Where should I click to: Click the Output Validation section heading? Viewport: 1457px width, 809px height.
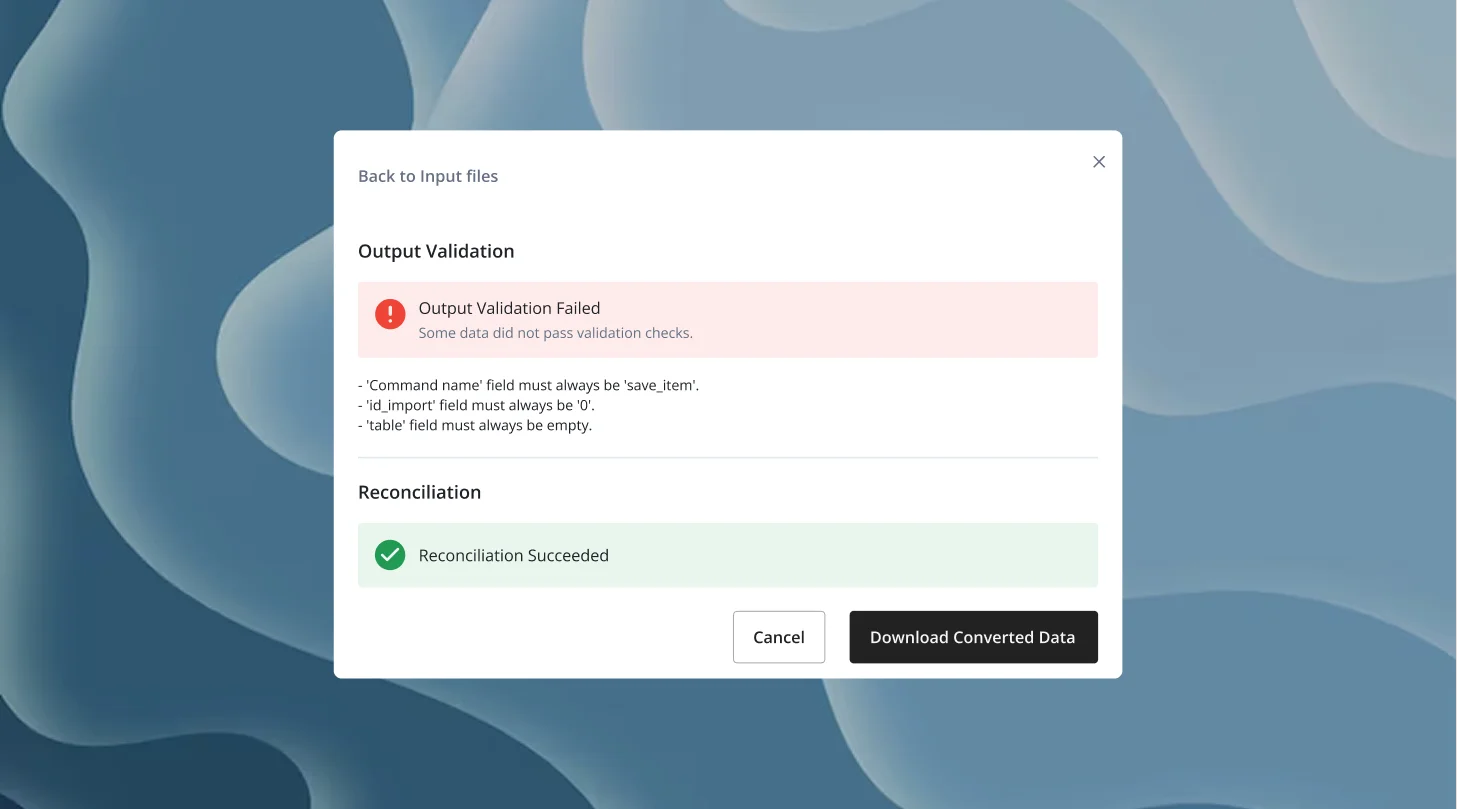[436, 251]
